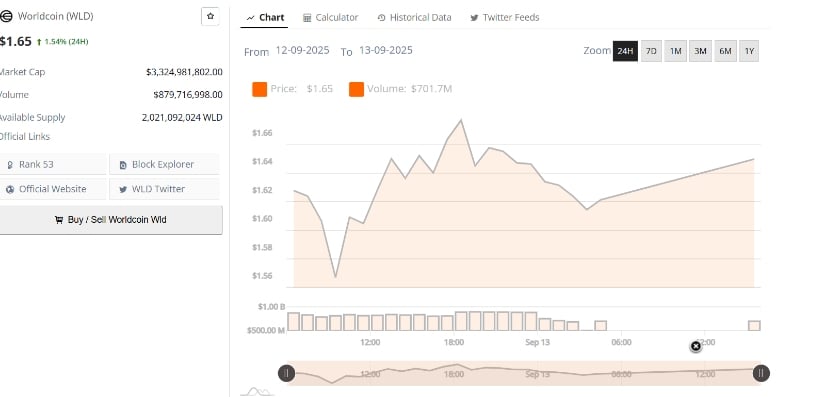Image resolution: width=825 pixels, height=397 pixels.
Task: Click the $1.00 B volume axis label
Action: tap(272, 307)
